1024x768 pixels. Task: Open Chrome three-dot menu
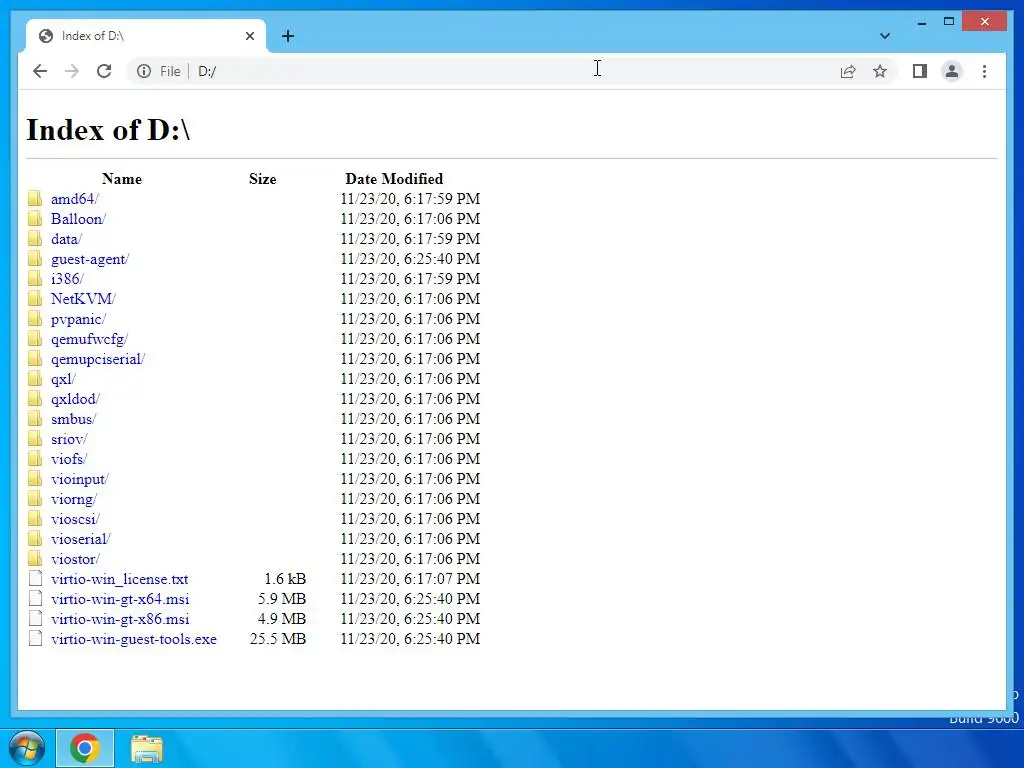(984, 71)
